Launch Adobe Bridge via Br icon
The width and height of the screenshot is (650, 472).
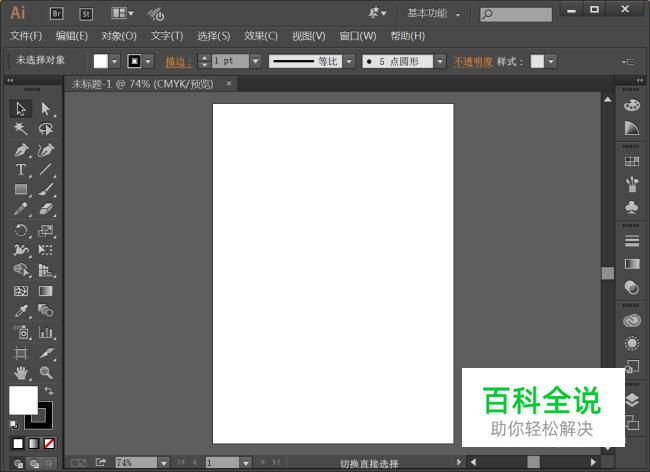tap(57, 13)
